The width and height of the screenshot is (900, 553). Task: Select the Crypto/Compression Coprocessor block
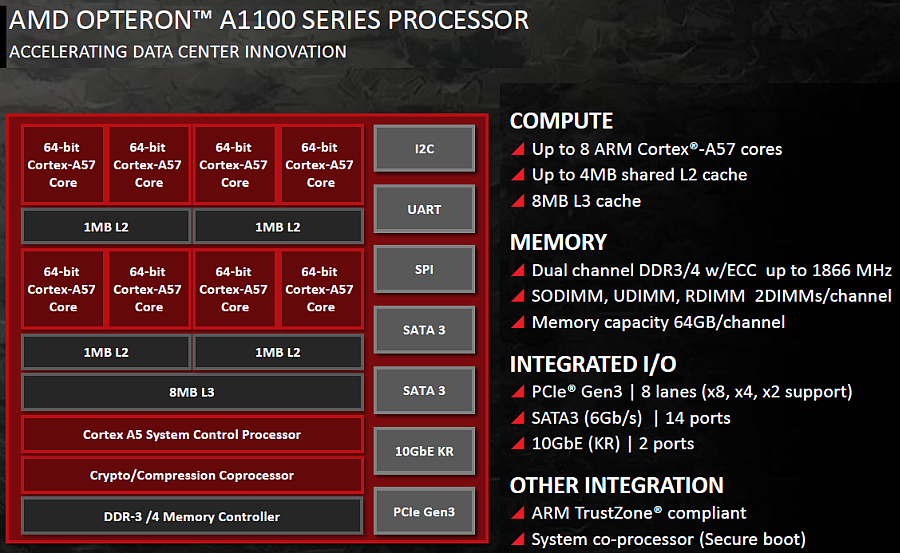[x=192, y=475]
